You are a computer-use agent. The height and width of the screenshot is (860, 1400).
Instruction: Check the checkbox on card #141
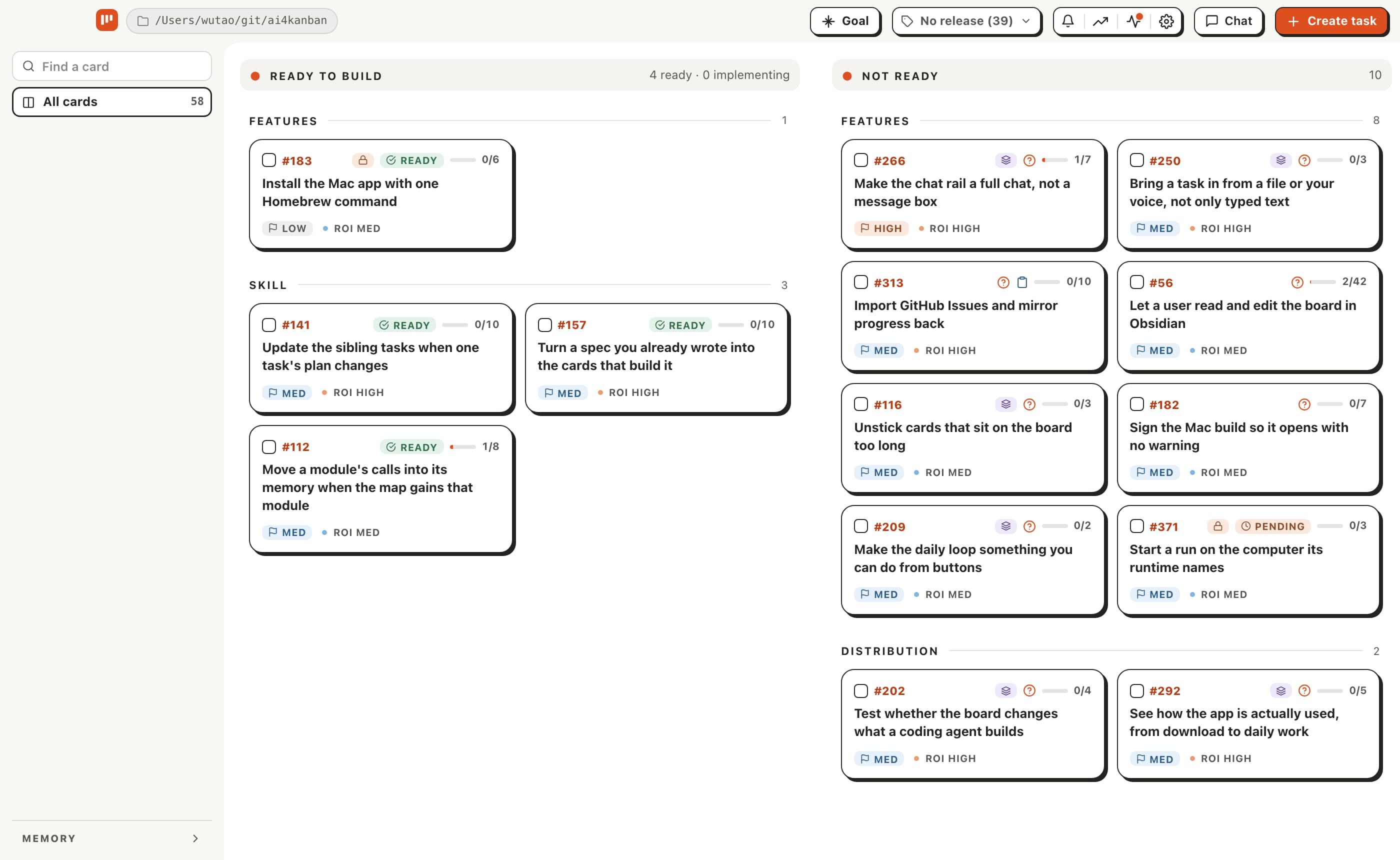[x=269, y=325]
